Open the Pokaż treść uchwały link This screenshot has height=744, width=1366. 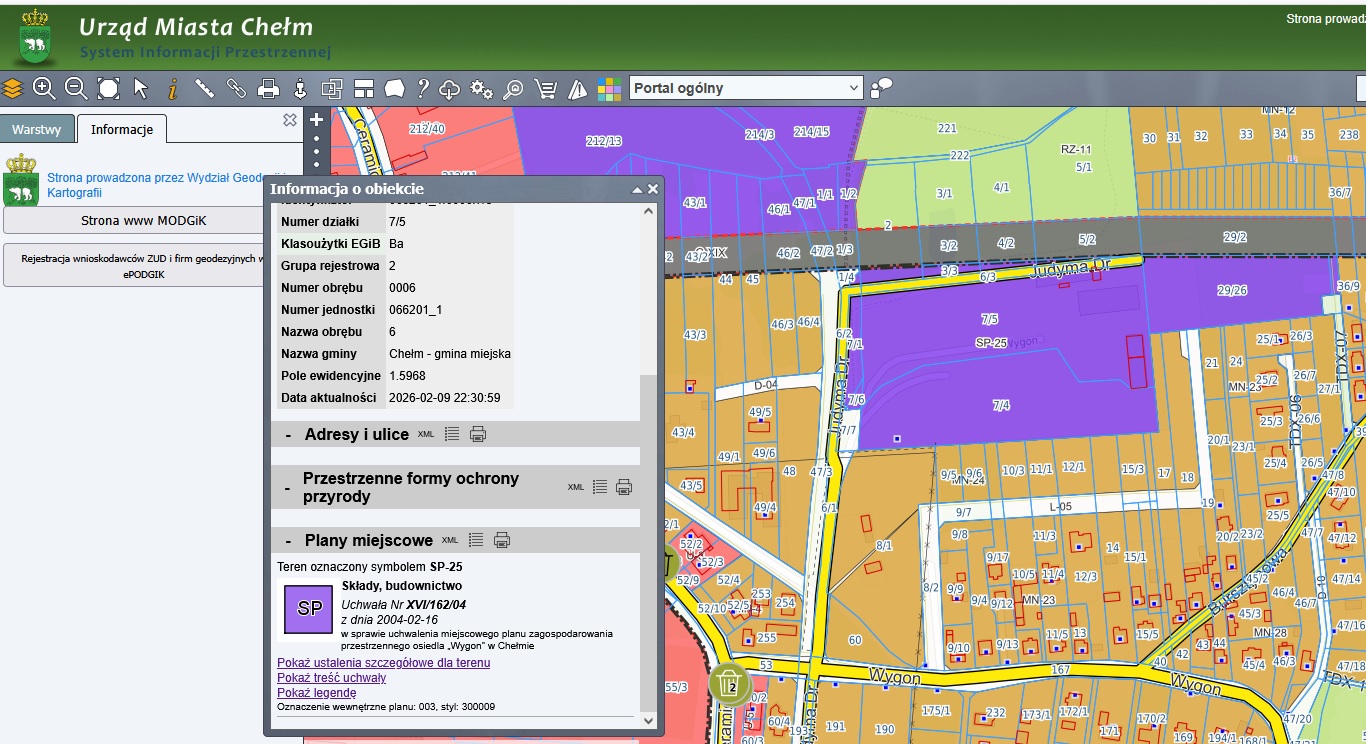coord(331,678)
